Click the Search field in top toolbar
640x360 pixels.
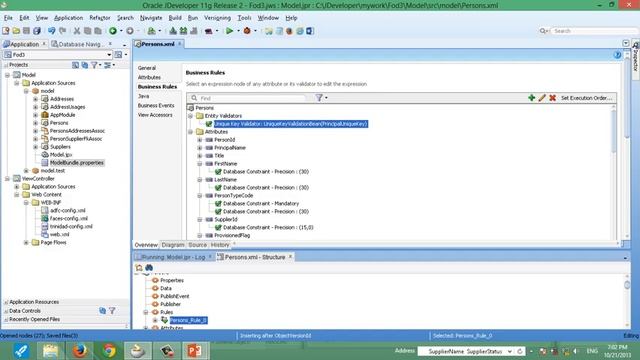point(594,31)
